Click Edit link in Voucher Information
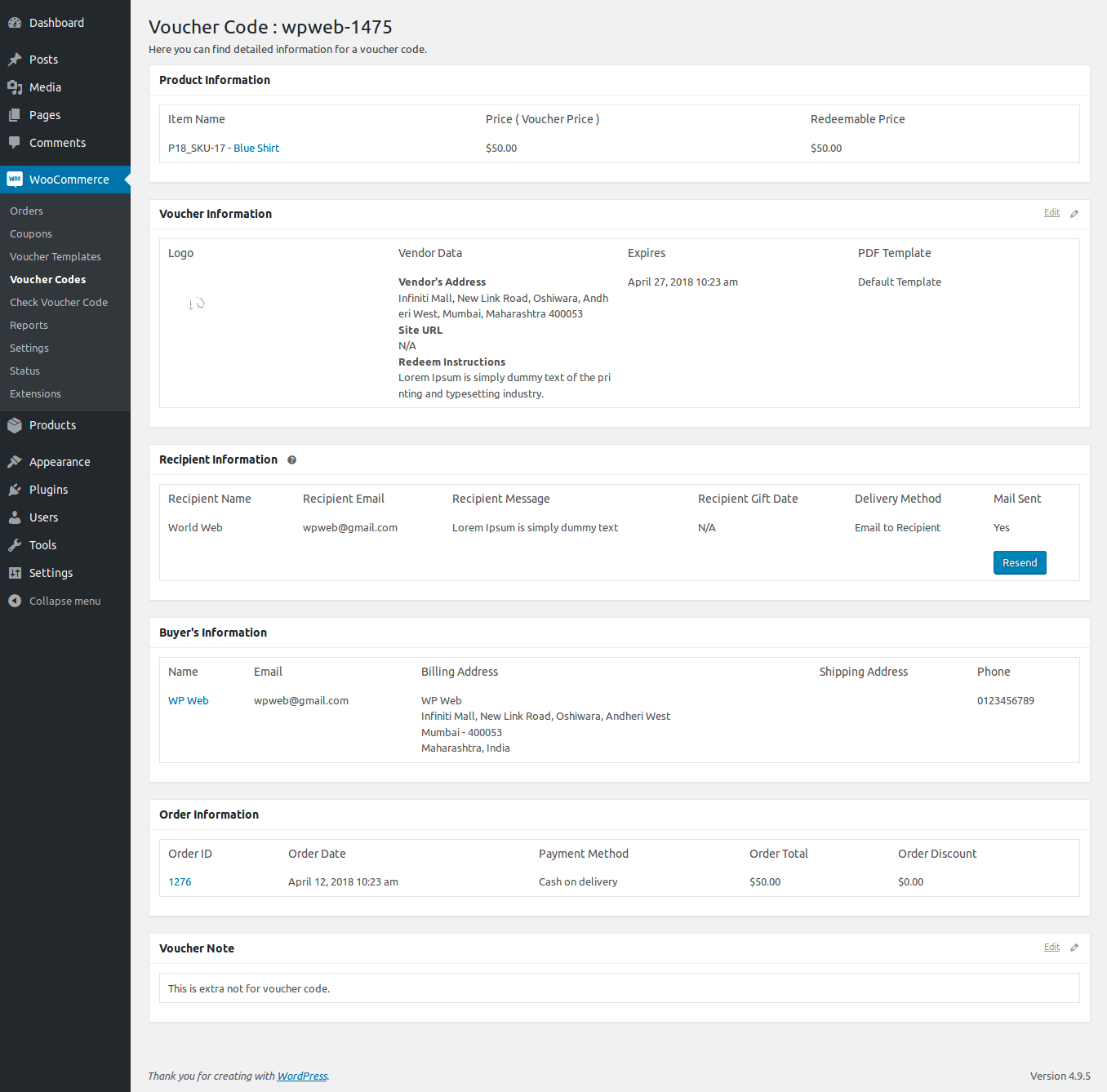The height and width of the screenshot is (1092, 1107). [1051, 213]
